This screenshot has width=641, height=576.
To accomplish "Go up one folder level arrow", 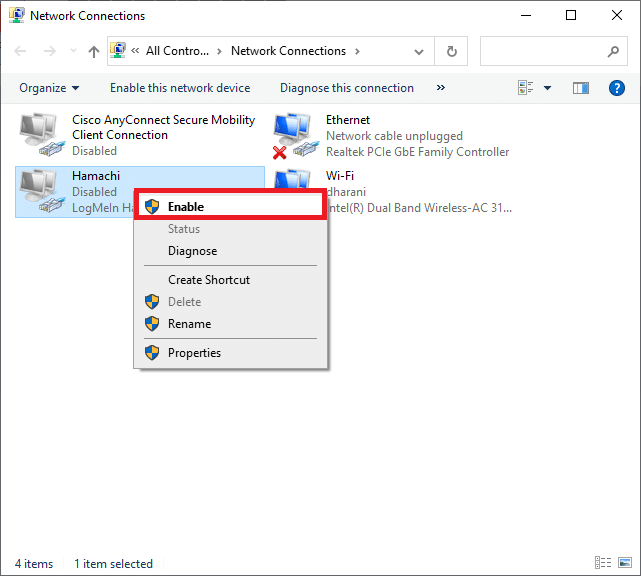I will pyautogui.click(x=94, y=51).
